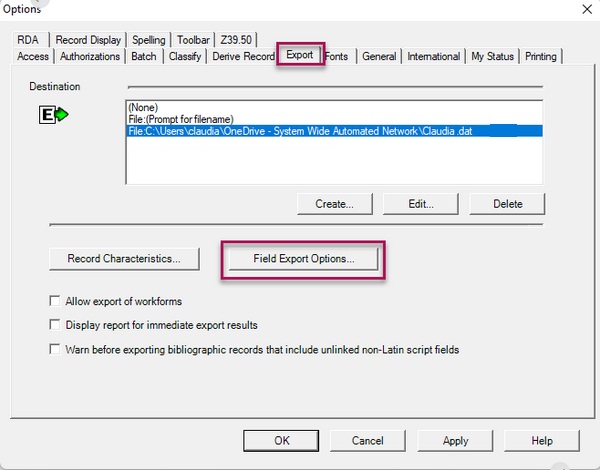
Task: Open the International tab
Action: coord(434,56)
